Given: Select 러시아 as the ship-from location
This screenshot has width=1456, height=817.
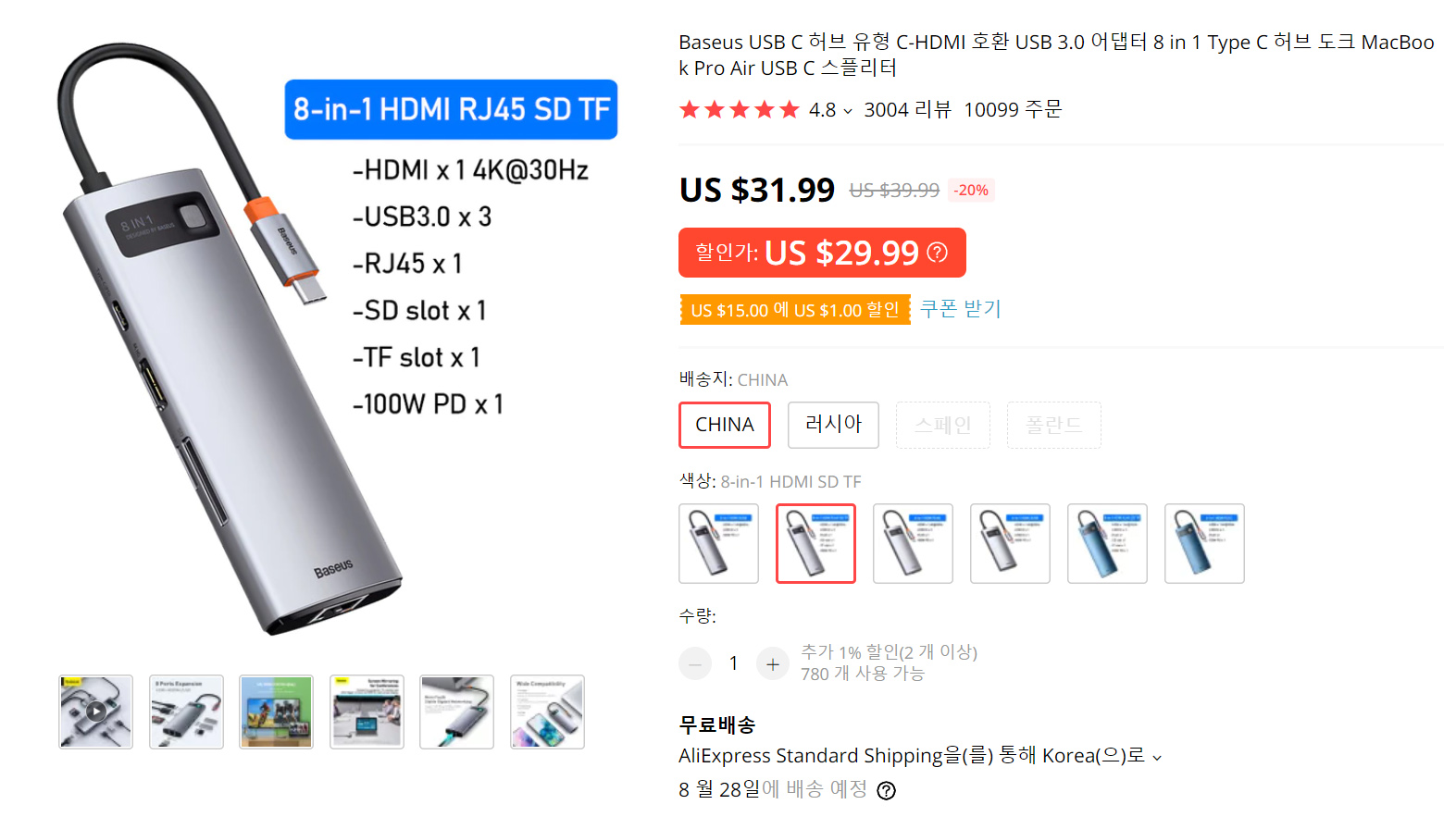Looking at the screenshot, I should coord(833,425).
